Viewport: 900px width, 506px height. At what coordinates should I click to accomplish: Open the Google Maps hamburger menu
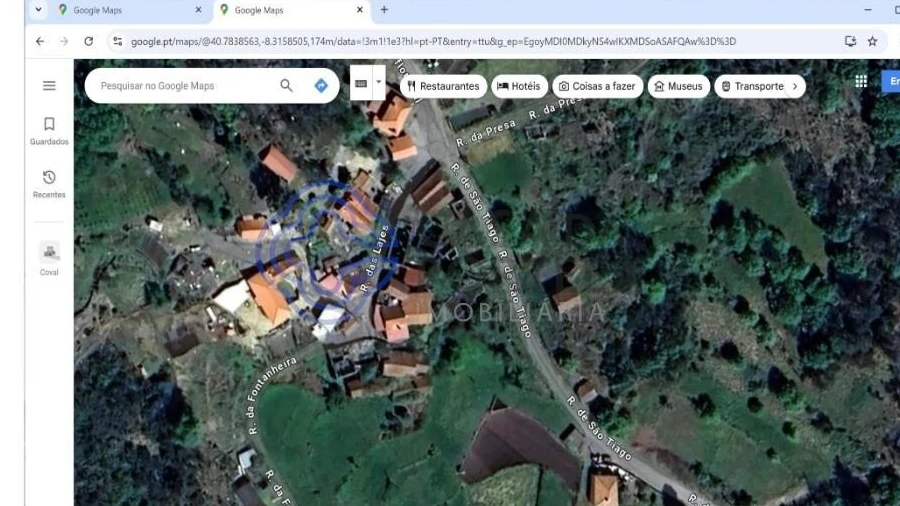click(49, 86)
